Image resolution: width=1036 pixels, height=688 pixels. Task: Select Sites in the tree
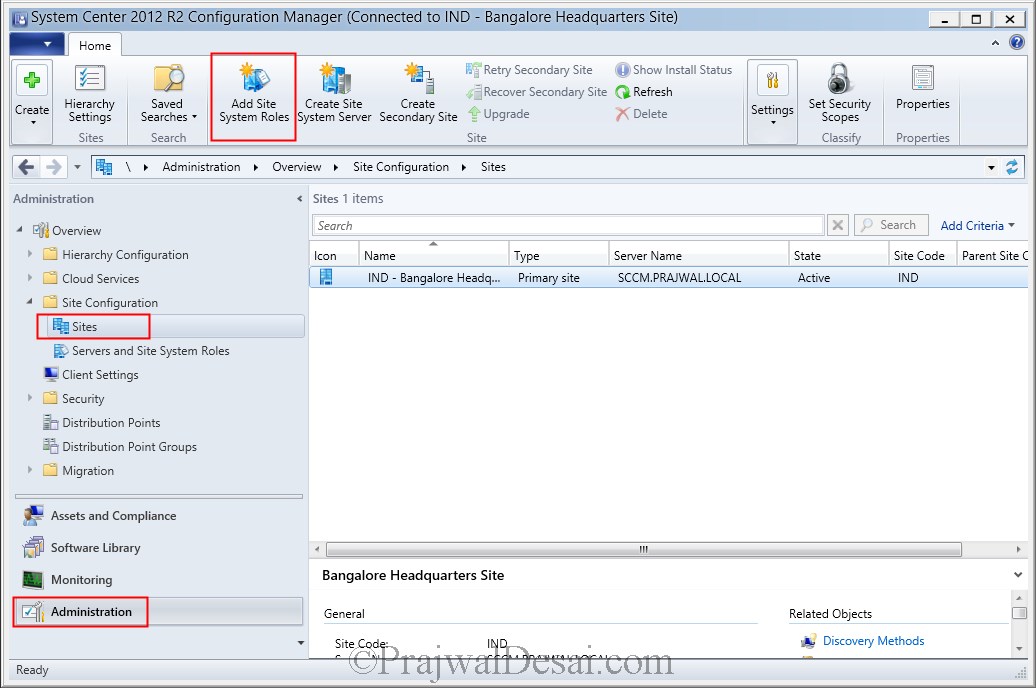click(84, 326)
